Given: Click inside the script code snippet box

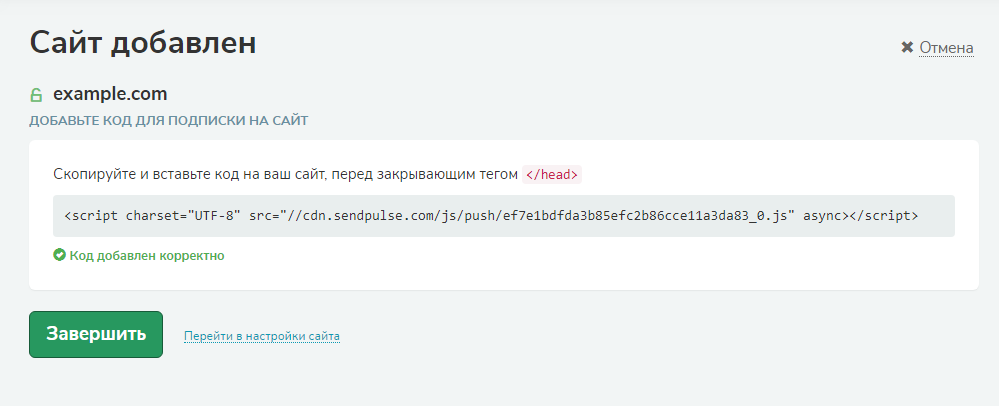Looking at the screenshot, I should coord(503,215).
